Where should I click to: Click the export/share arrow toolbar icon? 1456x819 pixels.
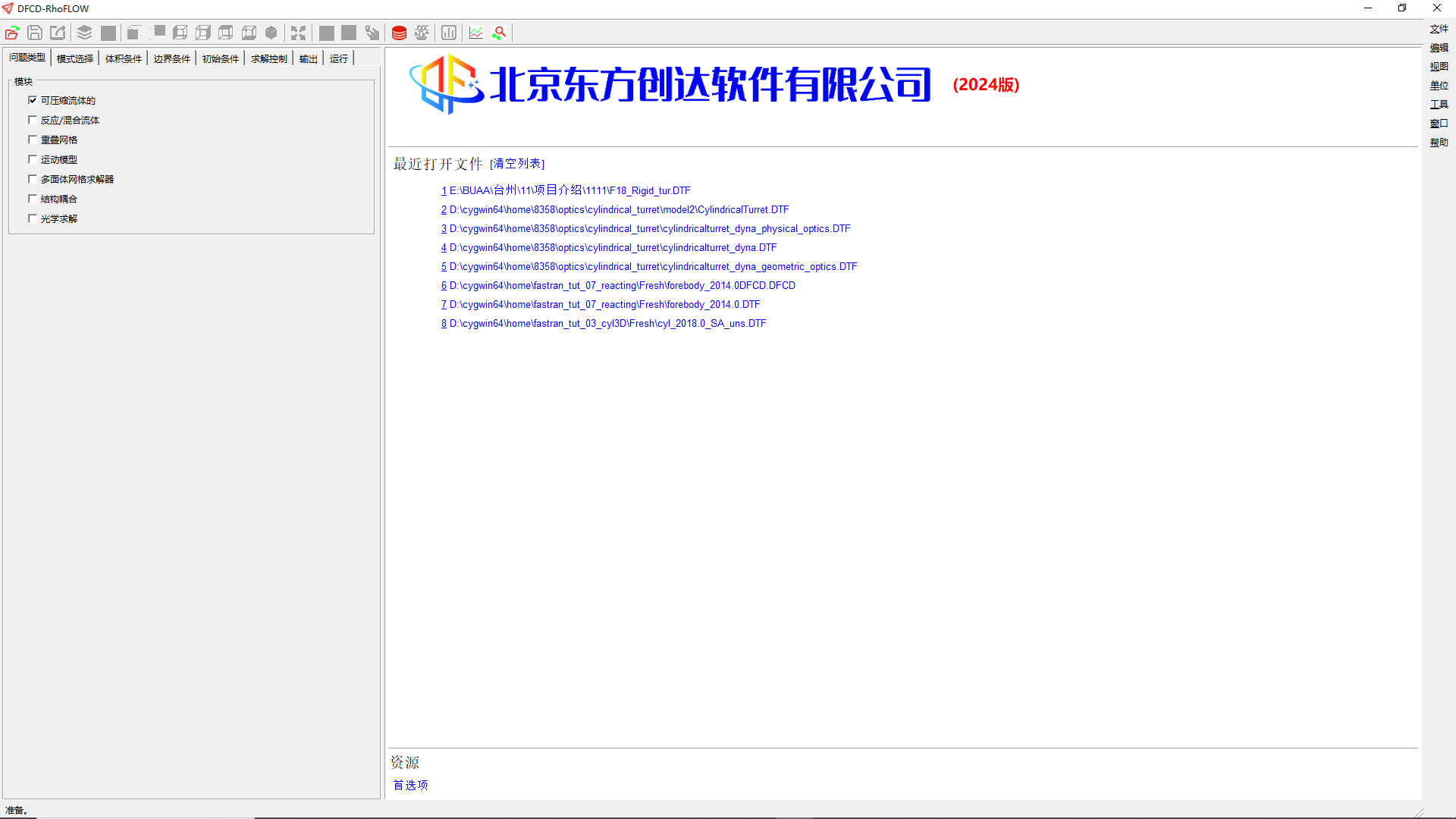(x=58, y=33)
